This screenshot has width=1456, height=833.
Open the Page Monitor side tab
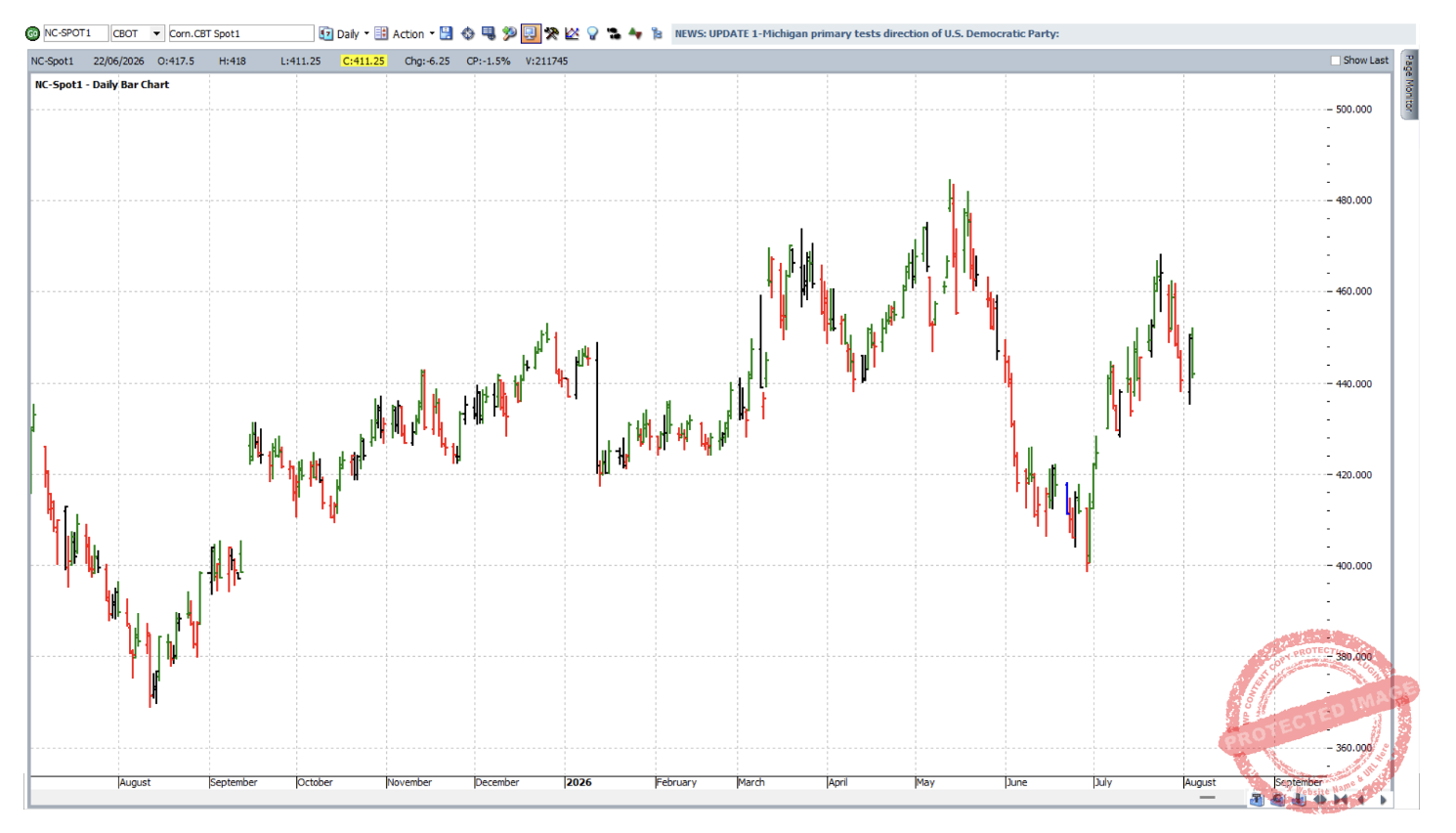click(x=1409, y=84)
